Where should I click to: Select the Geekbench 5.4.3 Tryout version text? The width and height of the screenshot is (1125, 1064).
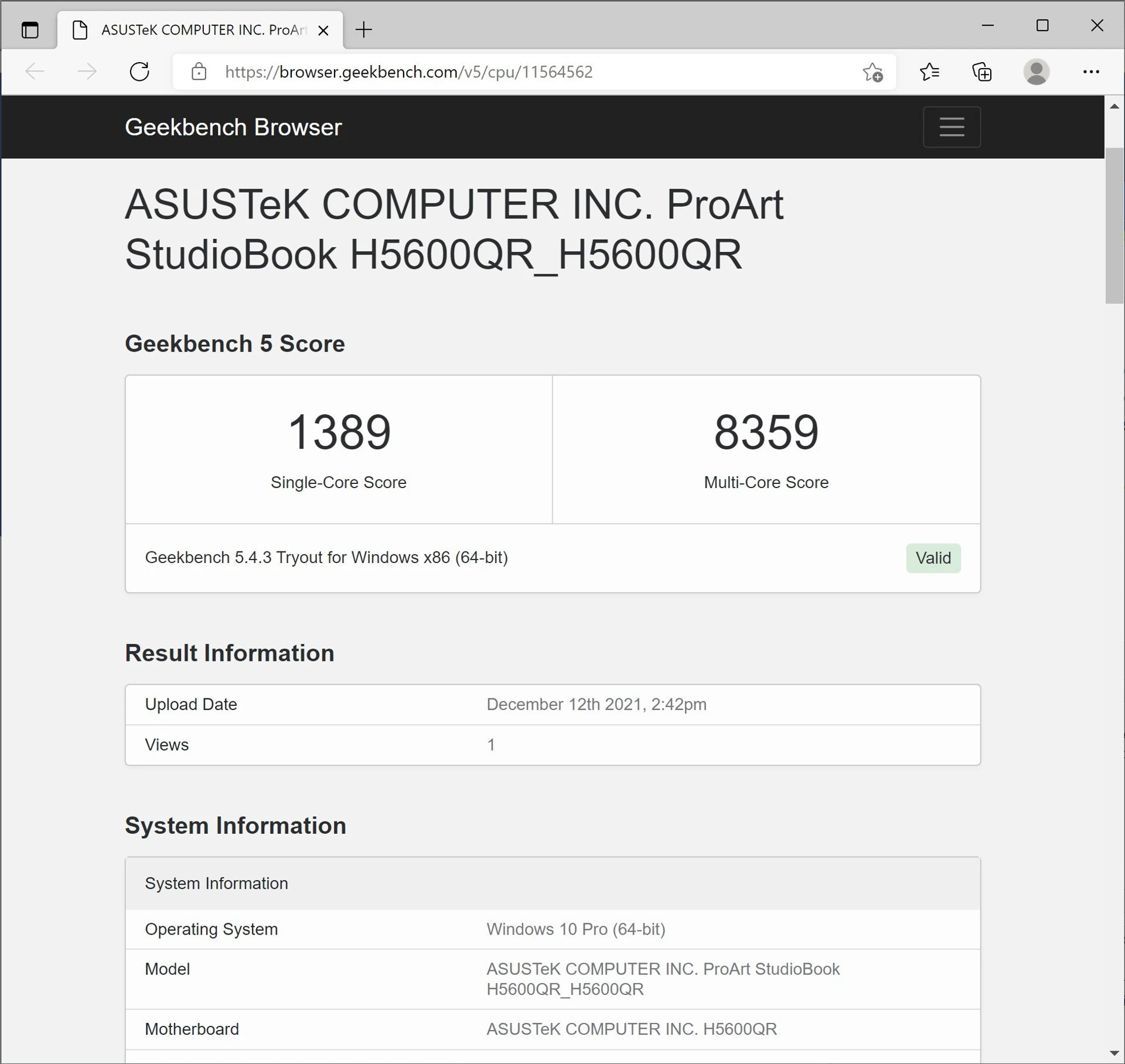point(326,557)
